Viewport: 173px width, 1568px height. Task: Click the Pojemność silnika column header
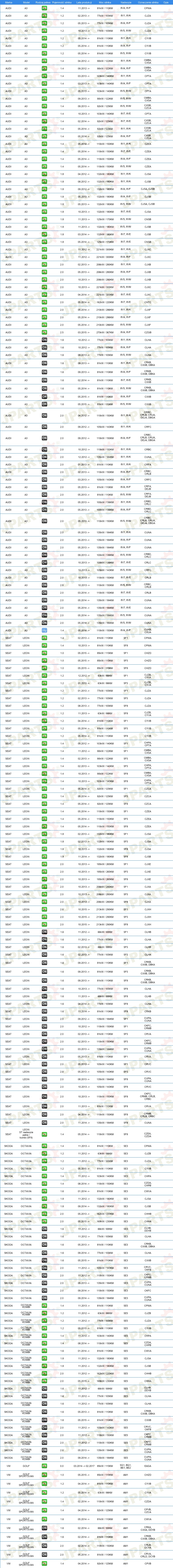[62, 2]
